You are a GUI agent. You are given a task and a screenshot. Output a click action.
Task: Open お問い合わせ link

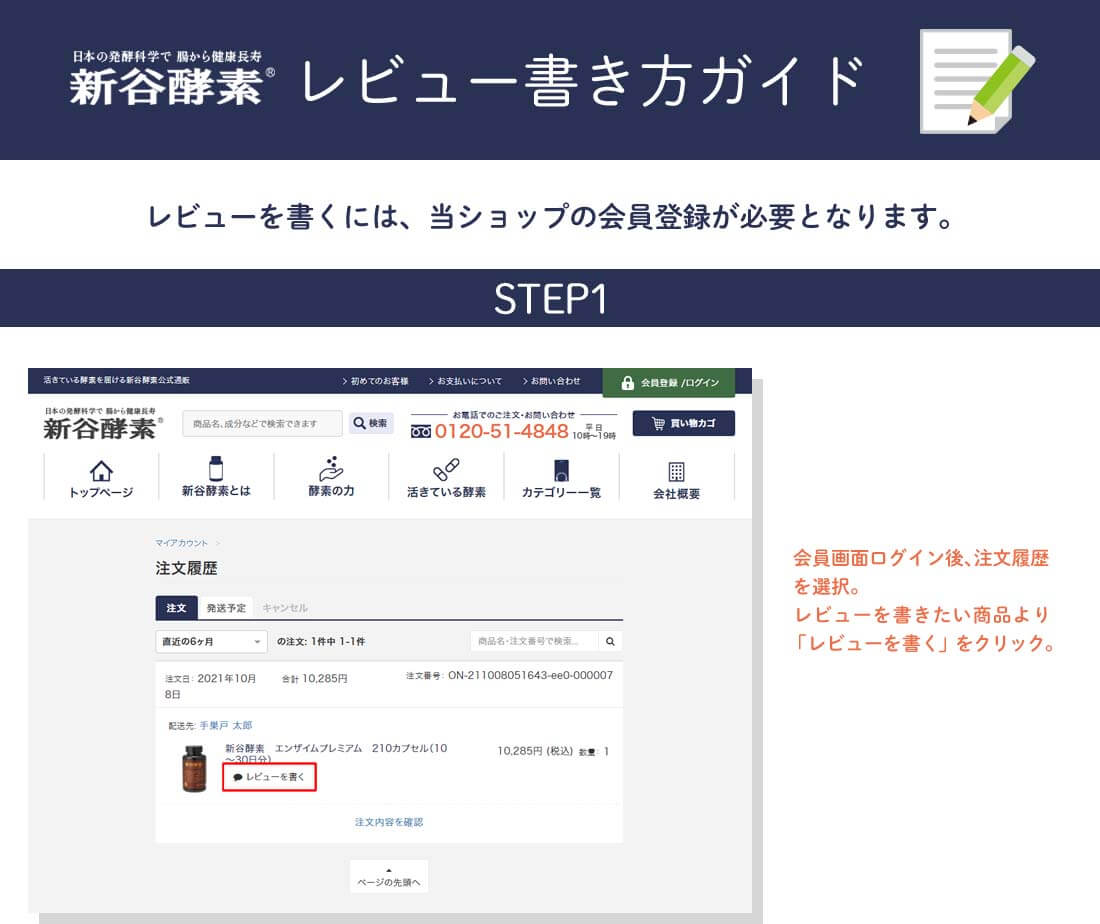(551, 381)
